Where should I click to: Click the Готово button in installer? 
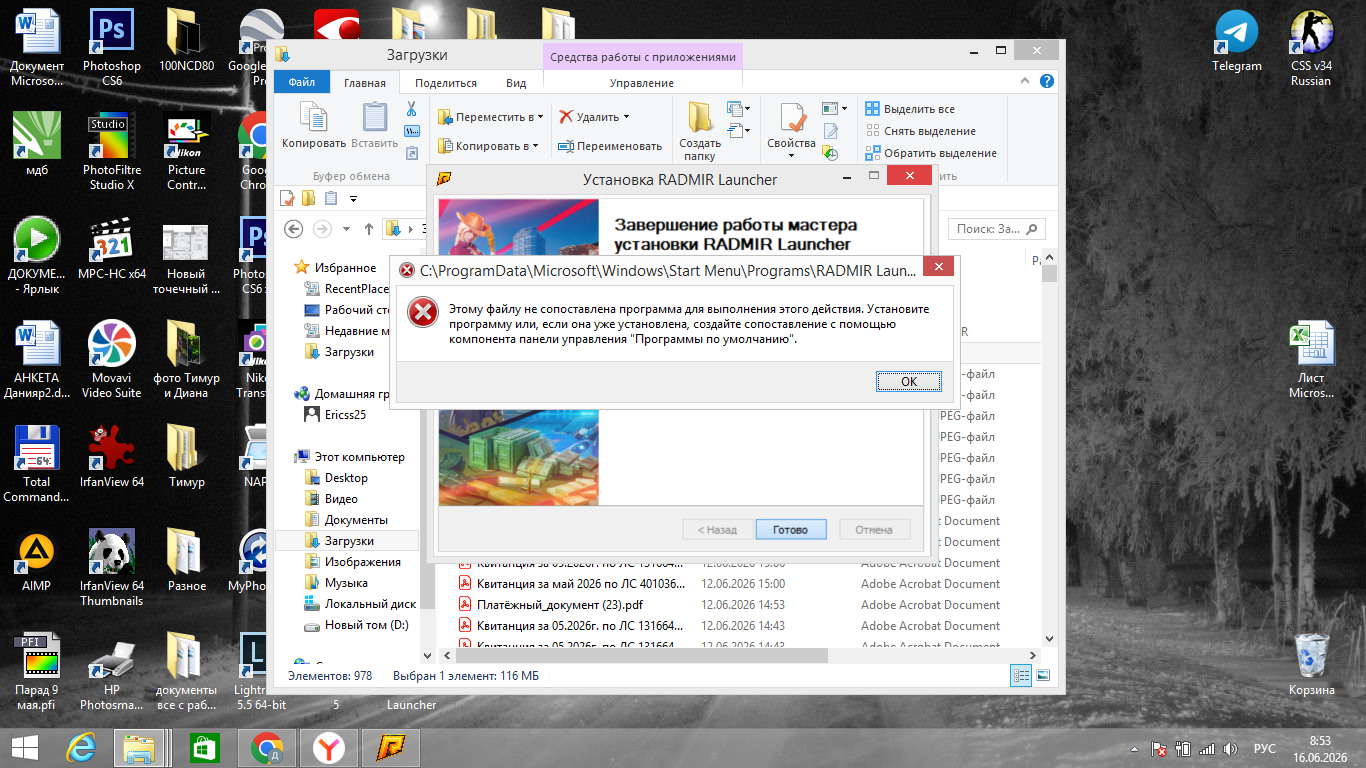pyautogui.click(x=790, y=529)
